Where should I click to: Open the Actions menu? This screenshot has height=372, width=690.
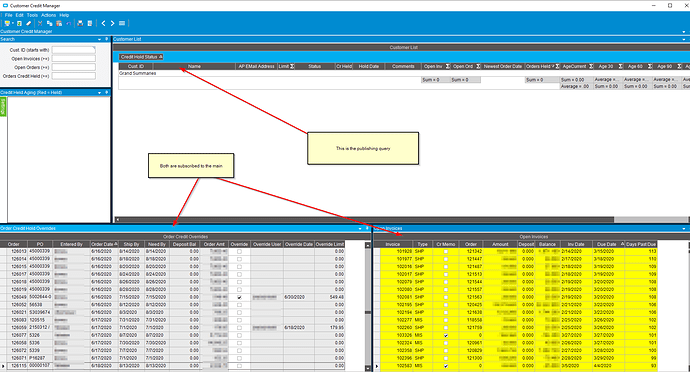48,15
